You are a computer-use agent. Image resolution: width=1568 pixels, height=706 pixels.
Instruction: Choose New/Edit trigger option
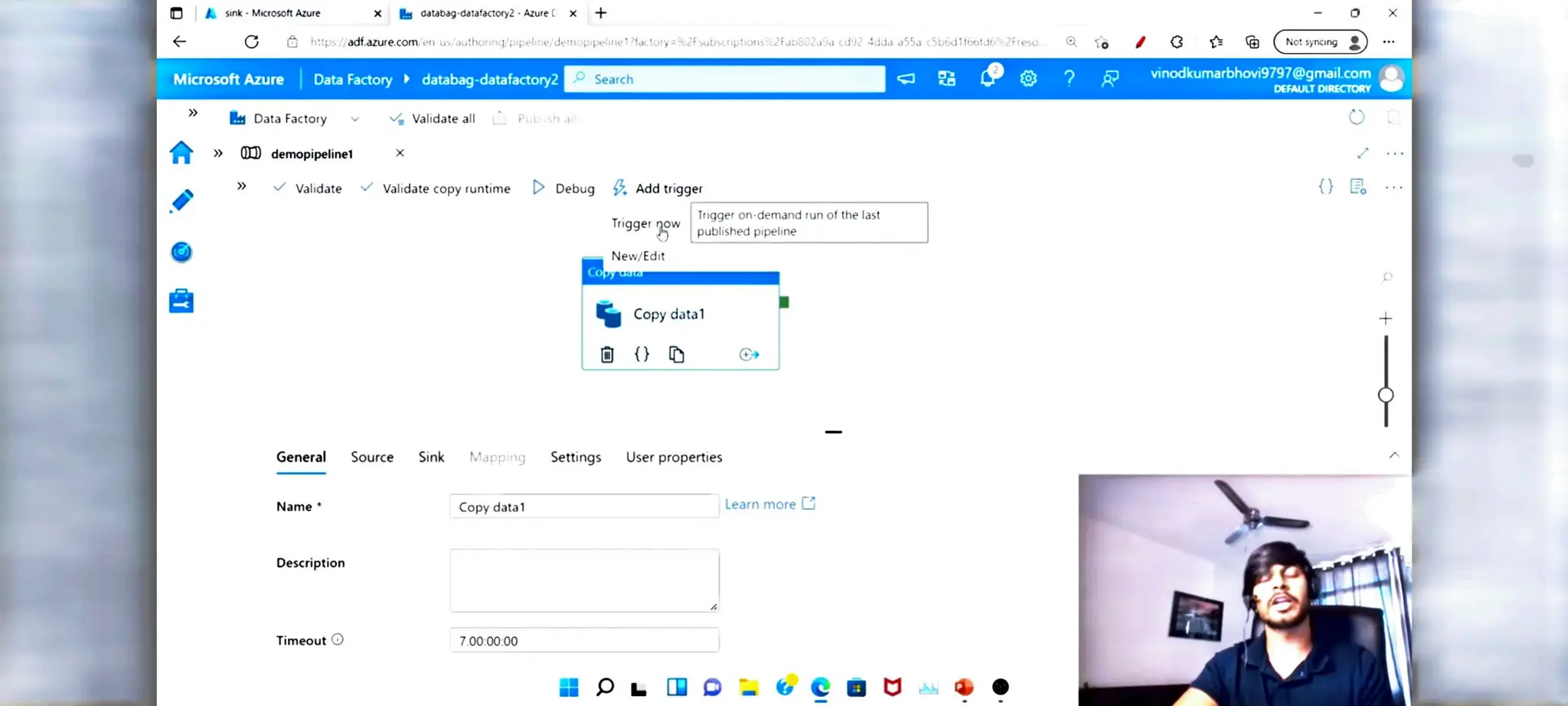coord(638,256)
